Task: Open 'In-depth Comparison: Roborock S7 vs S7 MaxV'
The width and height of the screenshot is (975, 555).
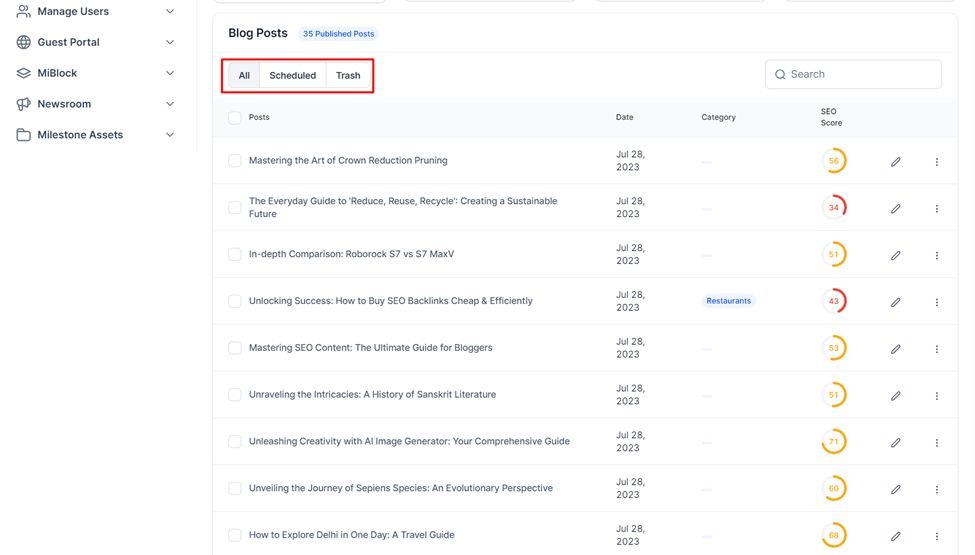Action: (351, 254)
